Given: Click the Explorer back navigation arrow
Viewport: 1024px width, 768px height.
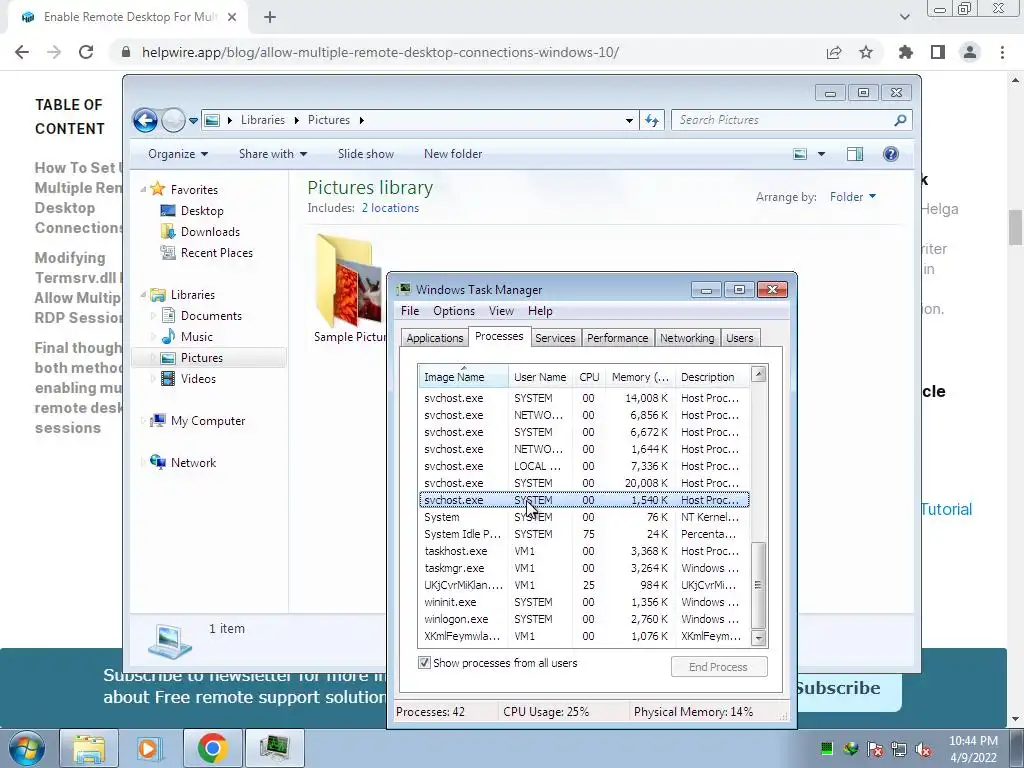Looking at the screenshot, I should 145,120.
